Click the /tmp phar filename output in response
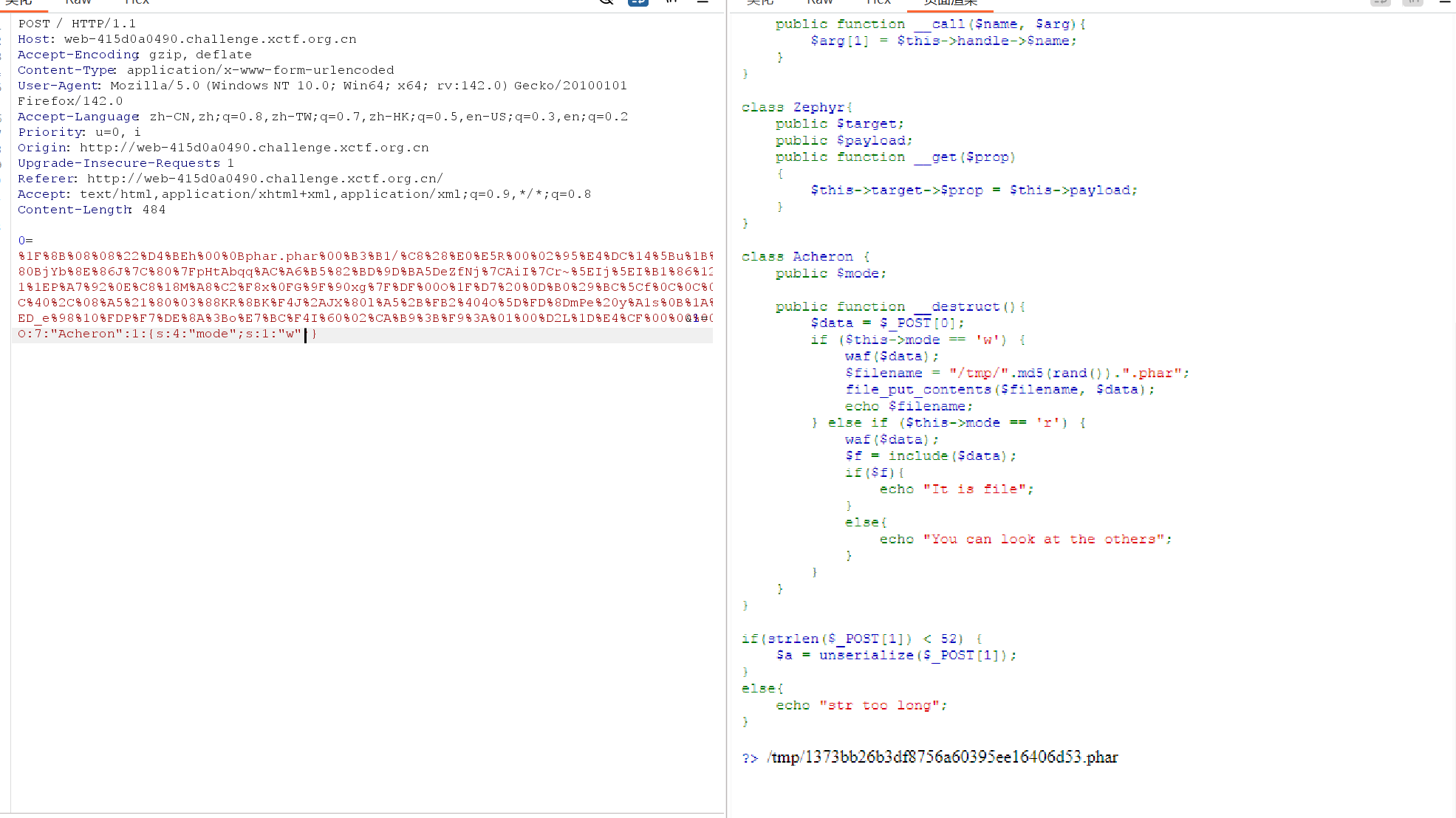Screen dimensions: 1456x818 pyautogui.click(x=942, y=757)
